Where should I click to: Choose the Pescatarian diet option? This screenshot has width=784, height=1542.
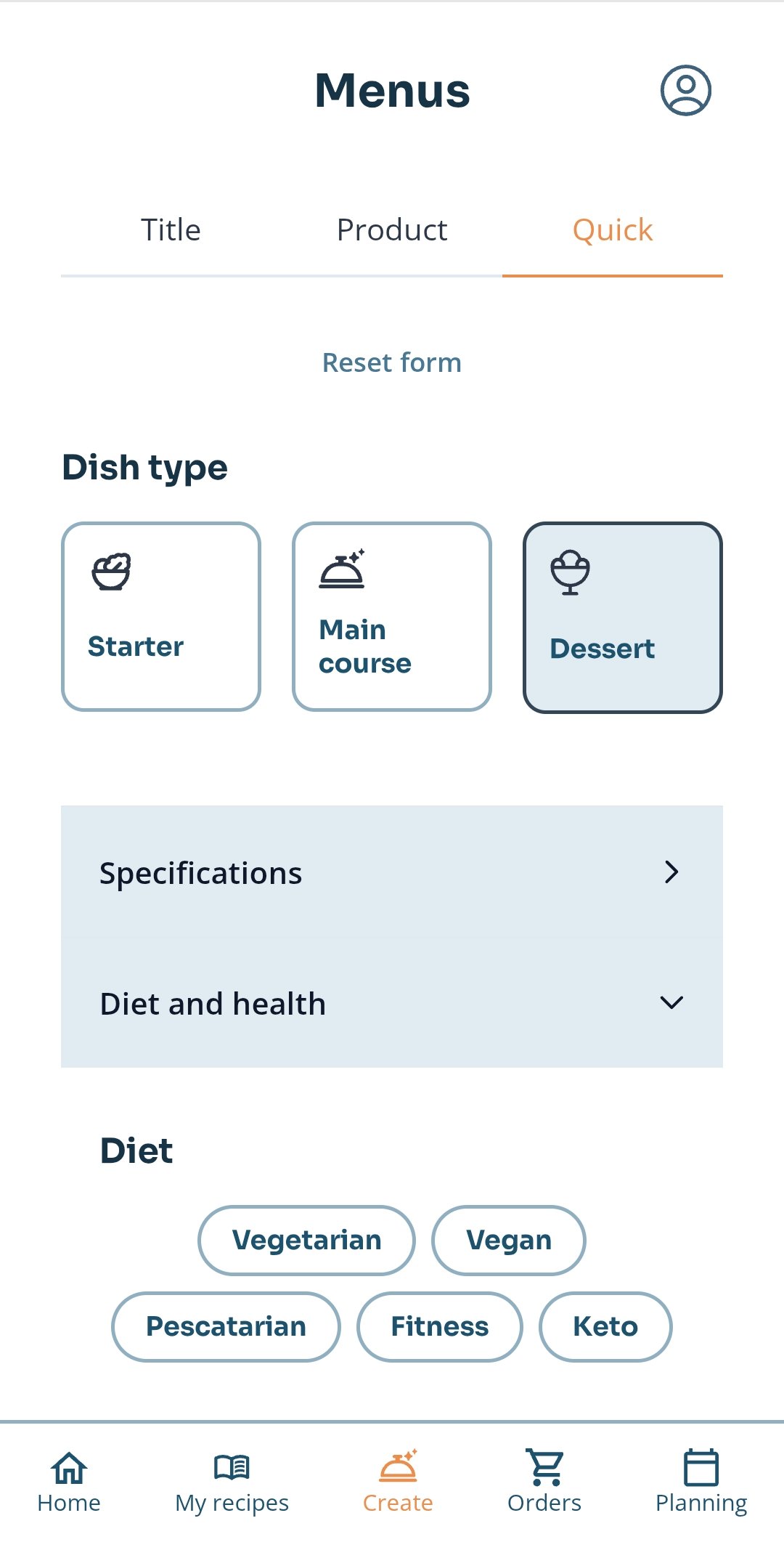pos(226,1327)
